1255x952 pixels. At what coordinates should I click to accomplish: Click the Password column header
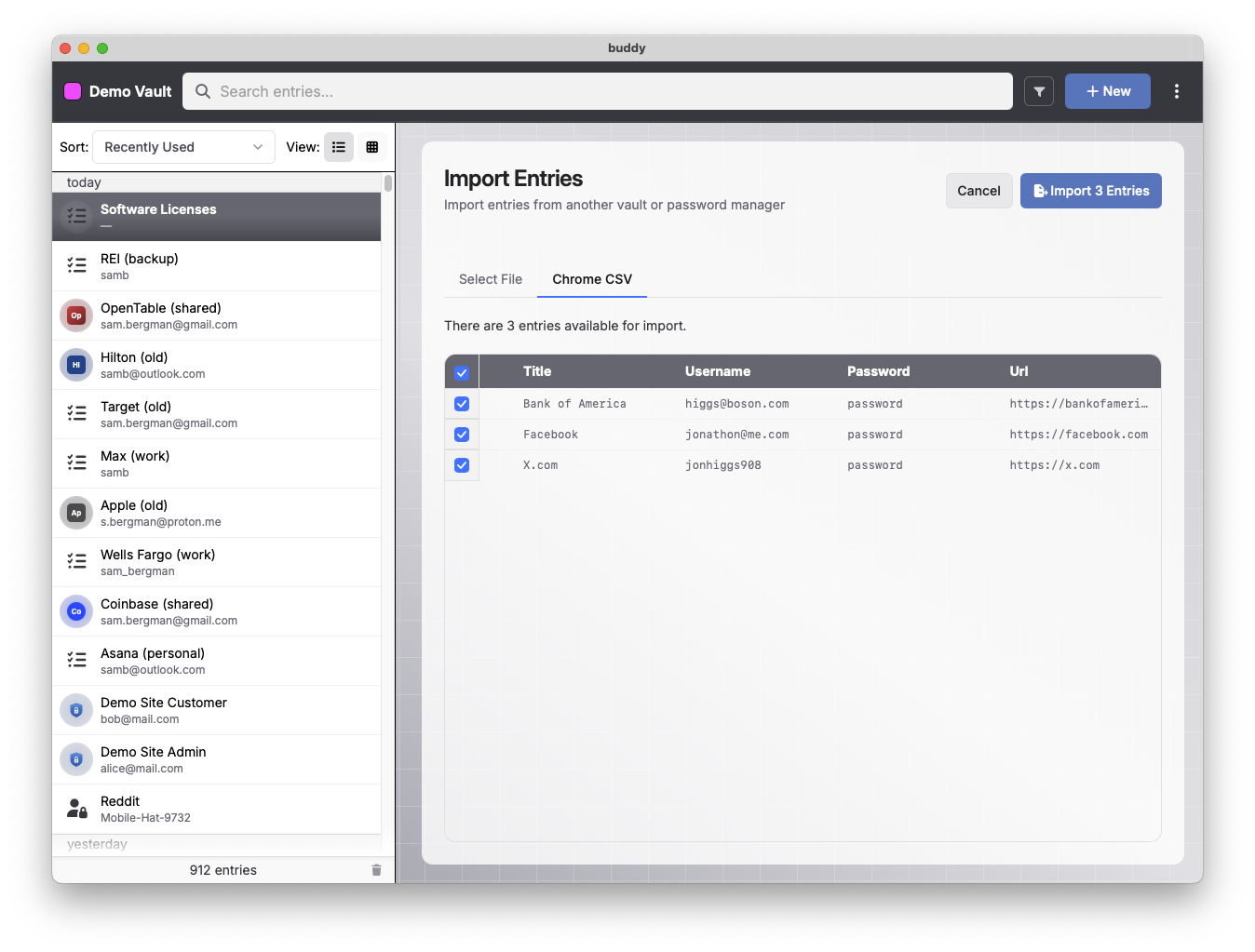pos(878,371)
